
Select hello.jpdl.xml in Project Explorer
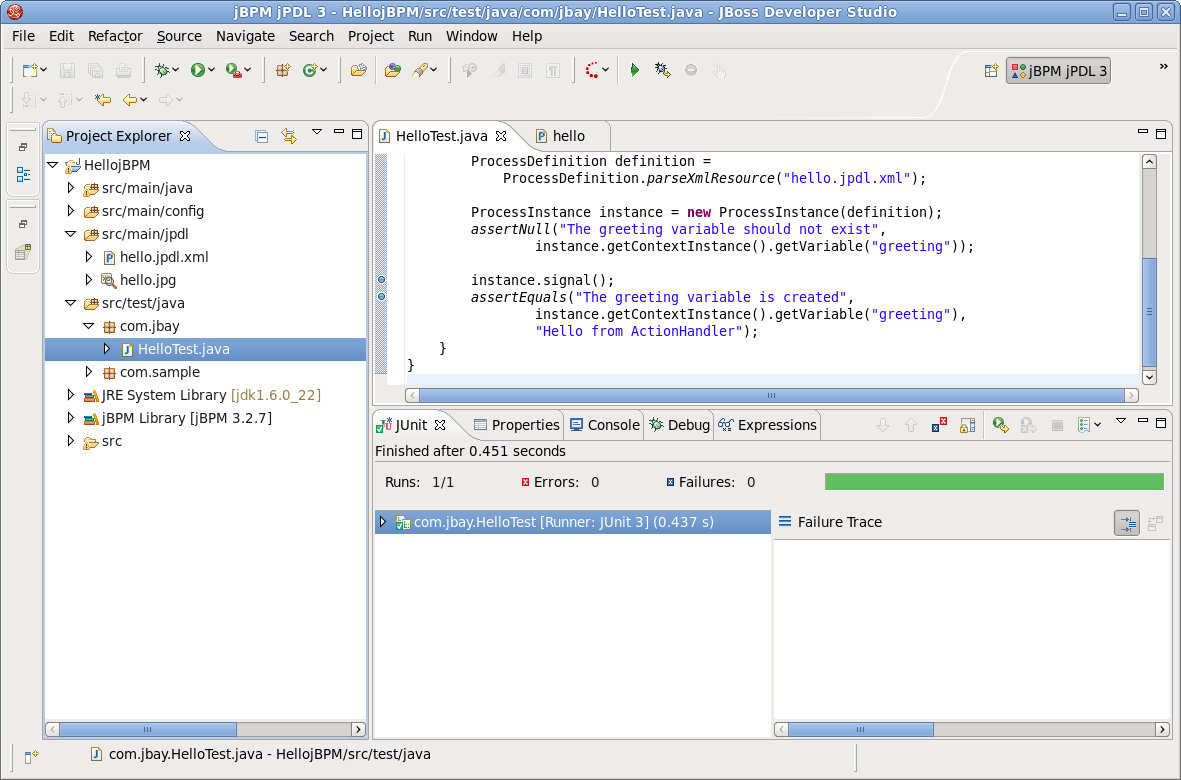164,257
